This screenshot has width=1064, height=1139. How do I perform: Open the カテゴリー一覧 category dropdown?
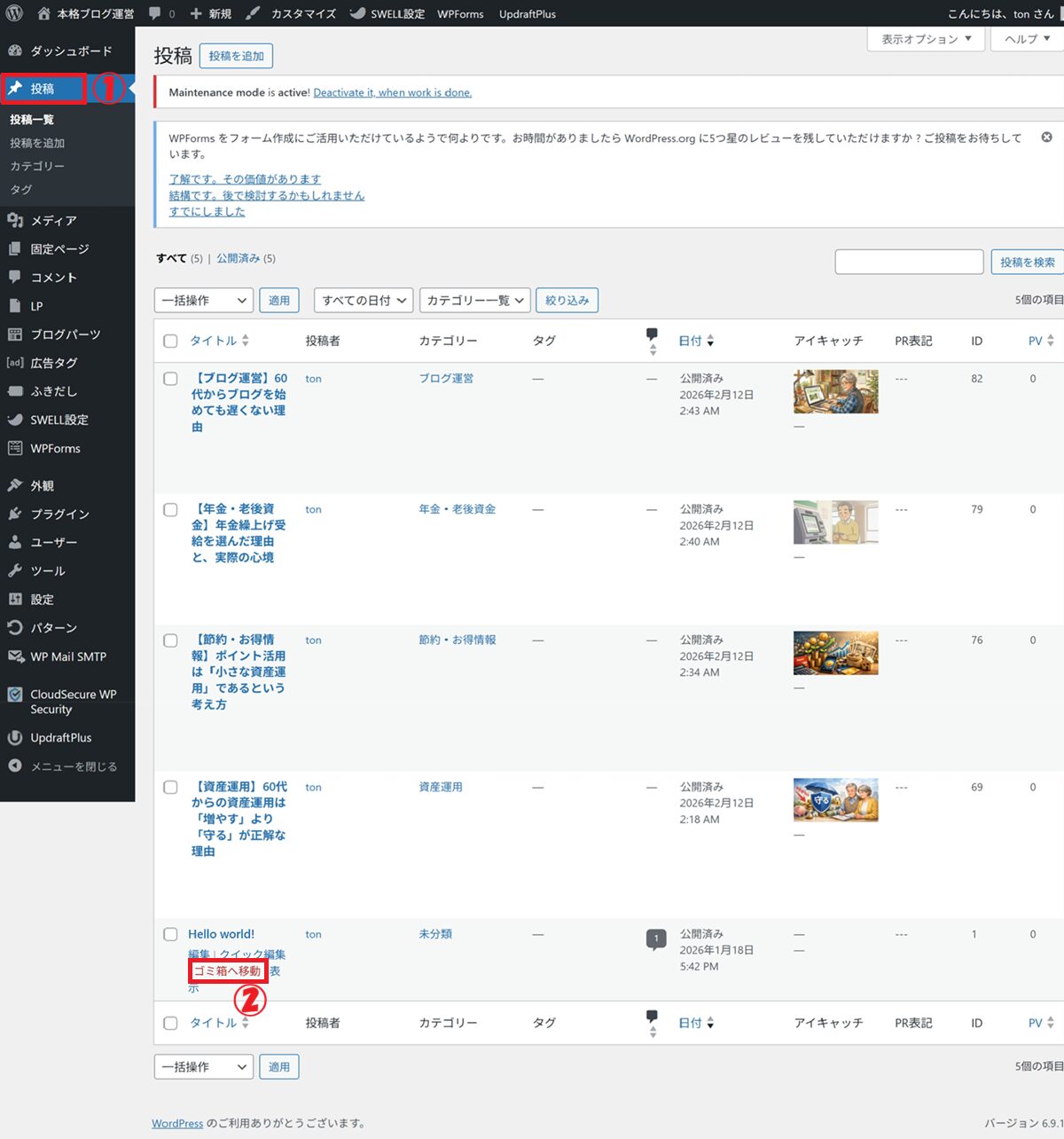[474, 301]
